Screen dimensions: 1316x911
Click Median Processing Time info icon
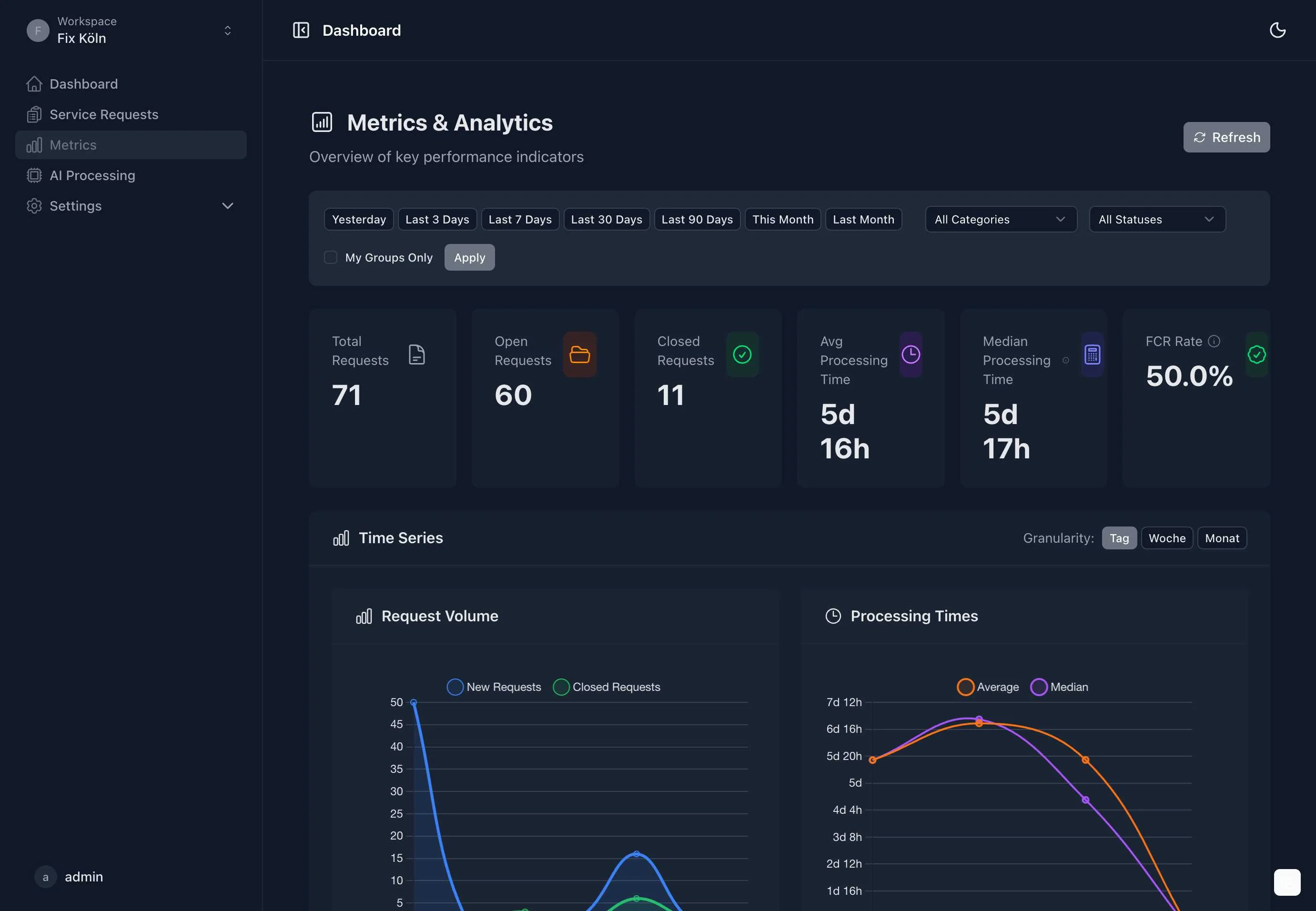(1065, 360)
